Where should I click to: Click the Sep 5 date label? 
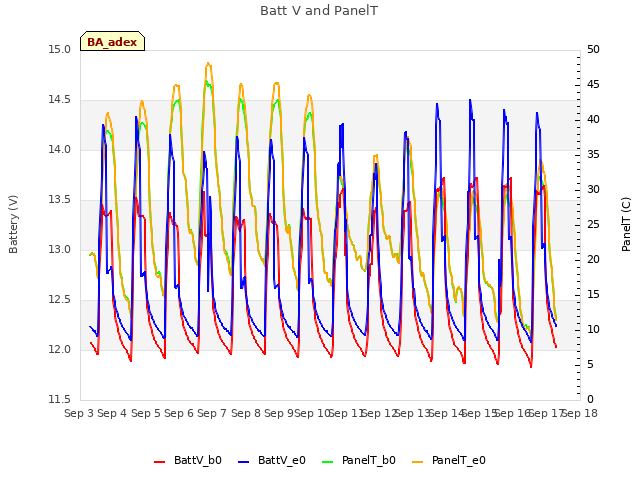tap(146, 413)
